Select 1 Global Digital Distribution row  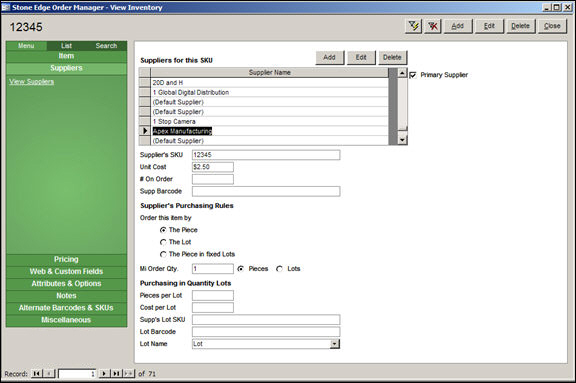pyautogui.click(x=269, y=92)
